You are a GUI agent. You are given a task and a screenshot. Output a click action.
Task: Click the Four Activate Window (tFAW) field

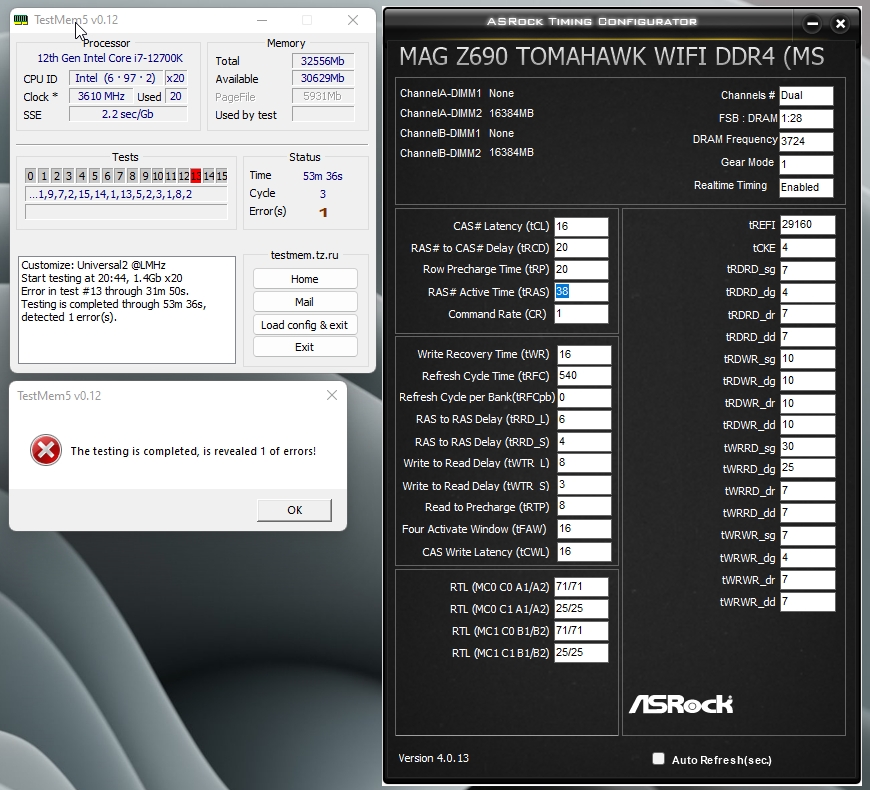[x=584, y=529]
